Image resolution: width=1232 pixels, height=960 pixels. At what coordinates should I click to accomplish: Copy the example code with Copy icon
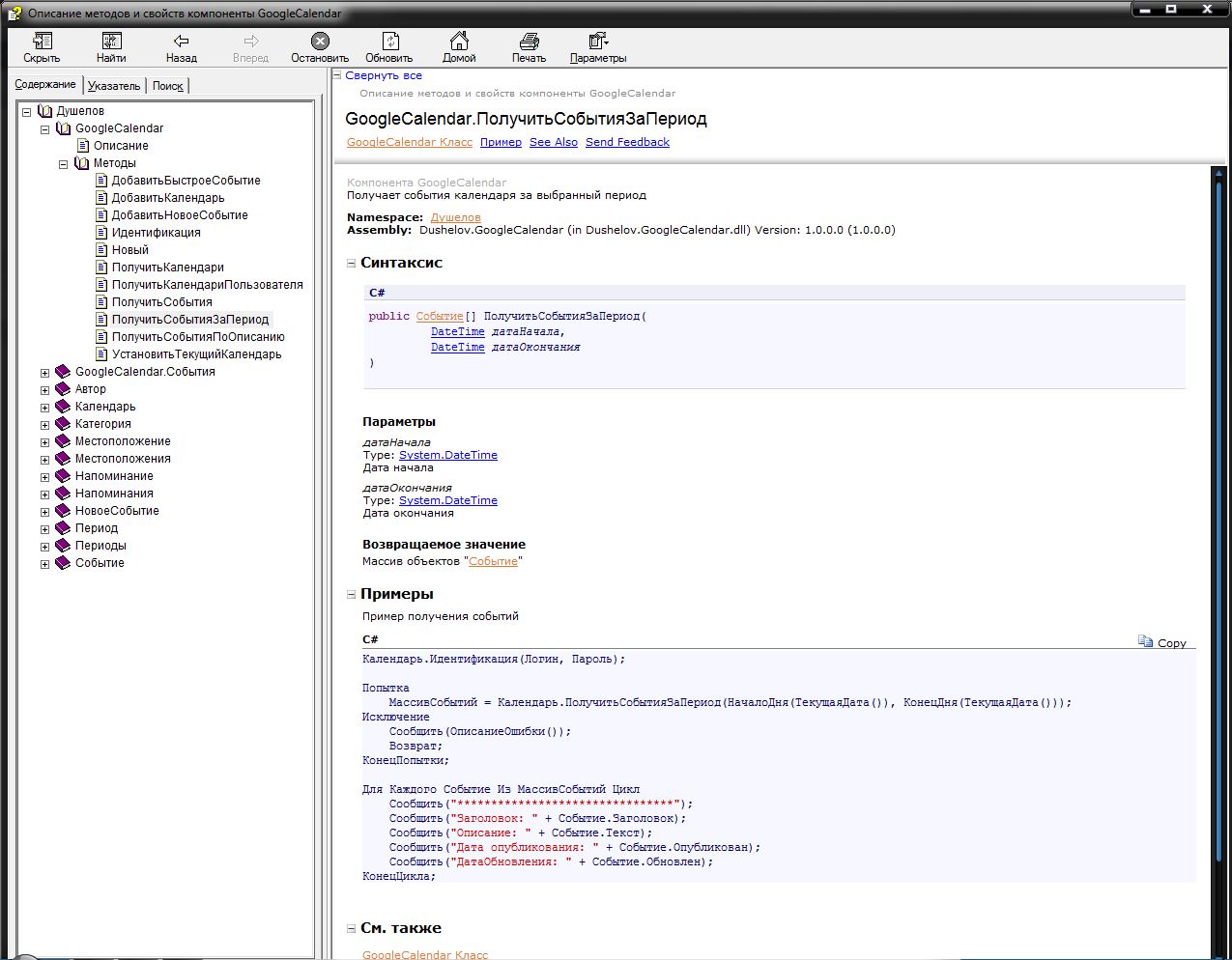point(1146,642)
